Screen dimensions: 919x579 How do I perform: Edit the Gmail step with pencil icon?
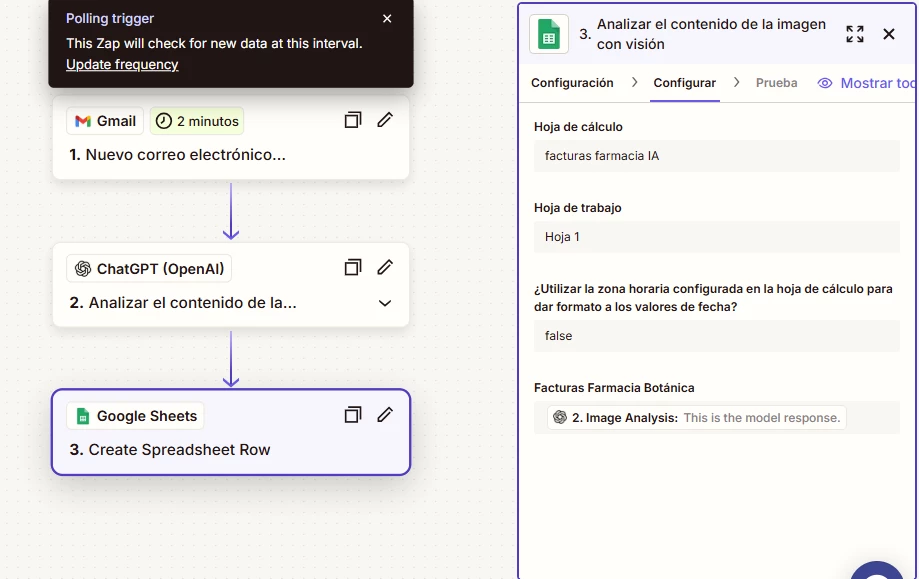(x=385, y=120)
